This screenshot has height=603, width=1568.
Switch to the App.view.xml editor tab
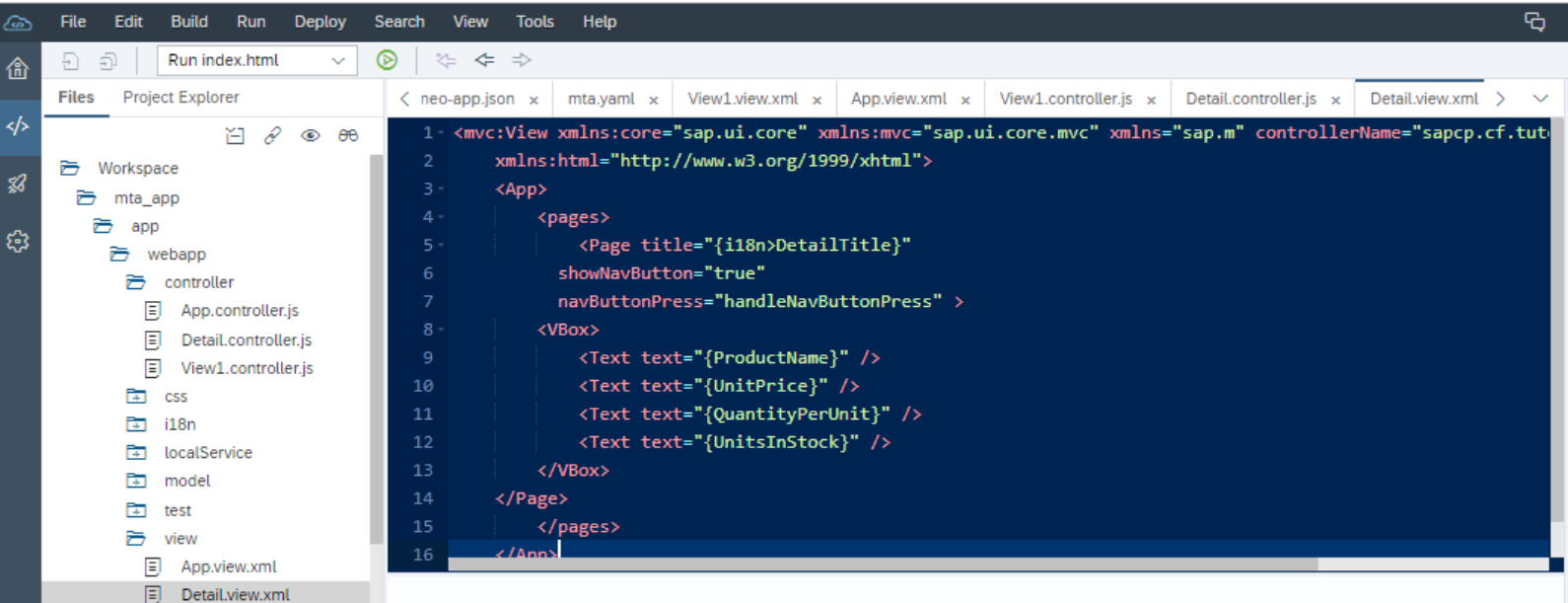coord(898,99)
